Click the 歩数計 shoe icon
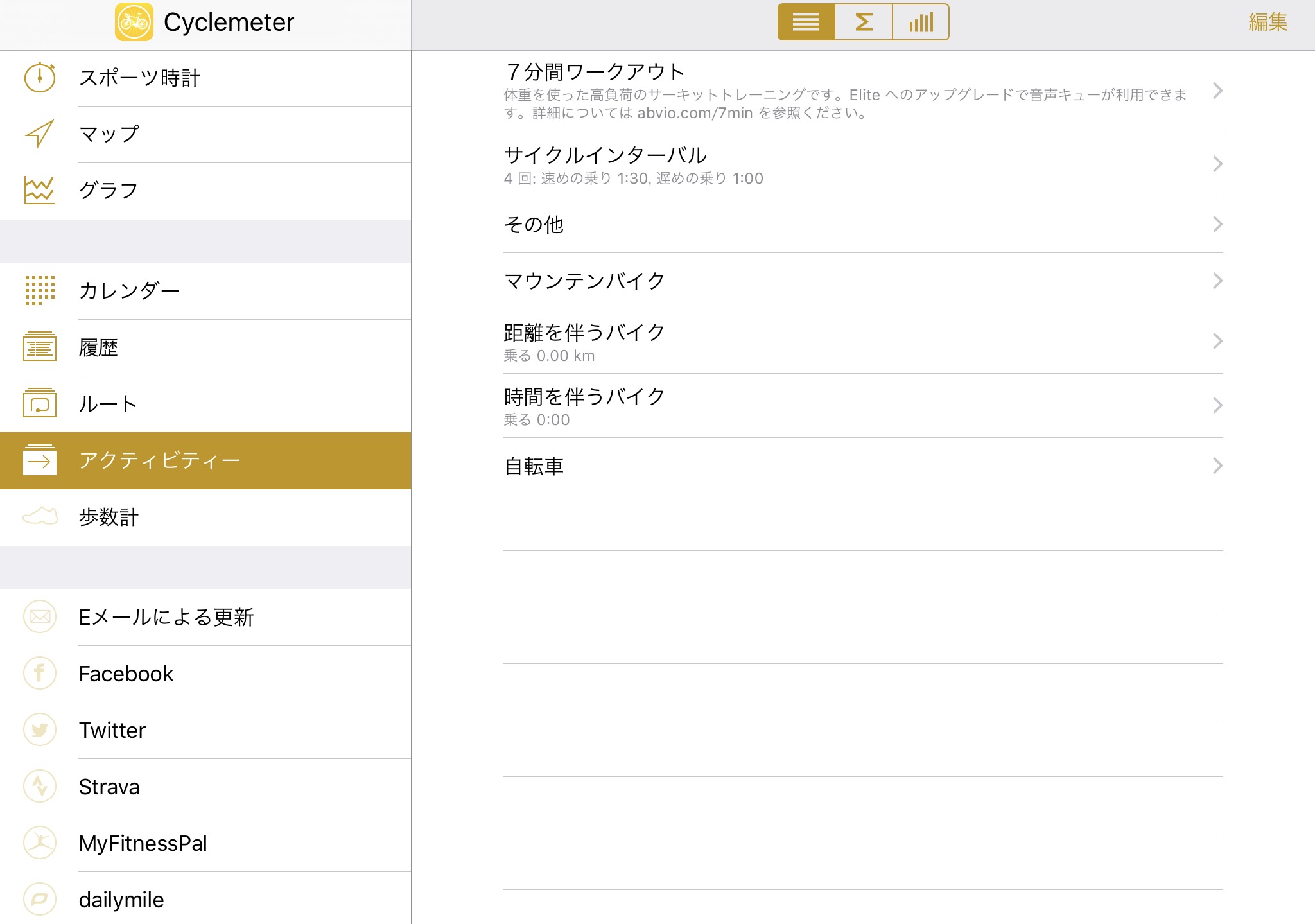Screen dimensions: 1315x924 click(40, 516)
